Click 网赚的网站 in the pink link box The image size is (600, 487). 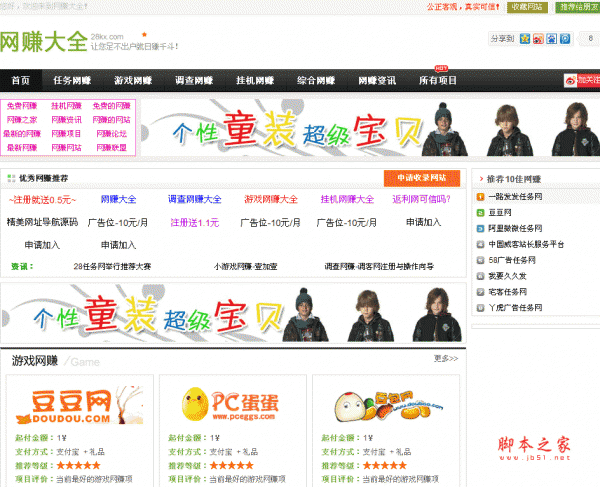[111, 120]
